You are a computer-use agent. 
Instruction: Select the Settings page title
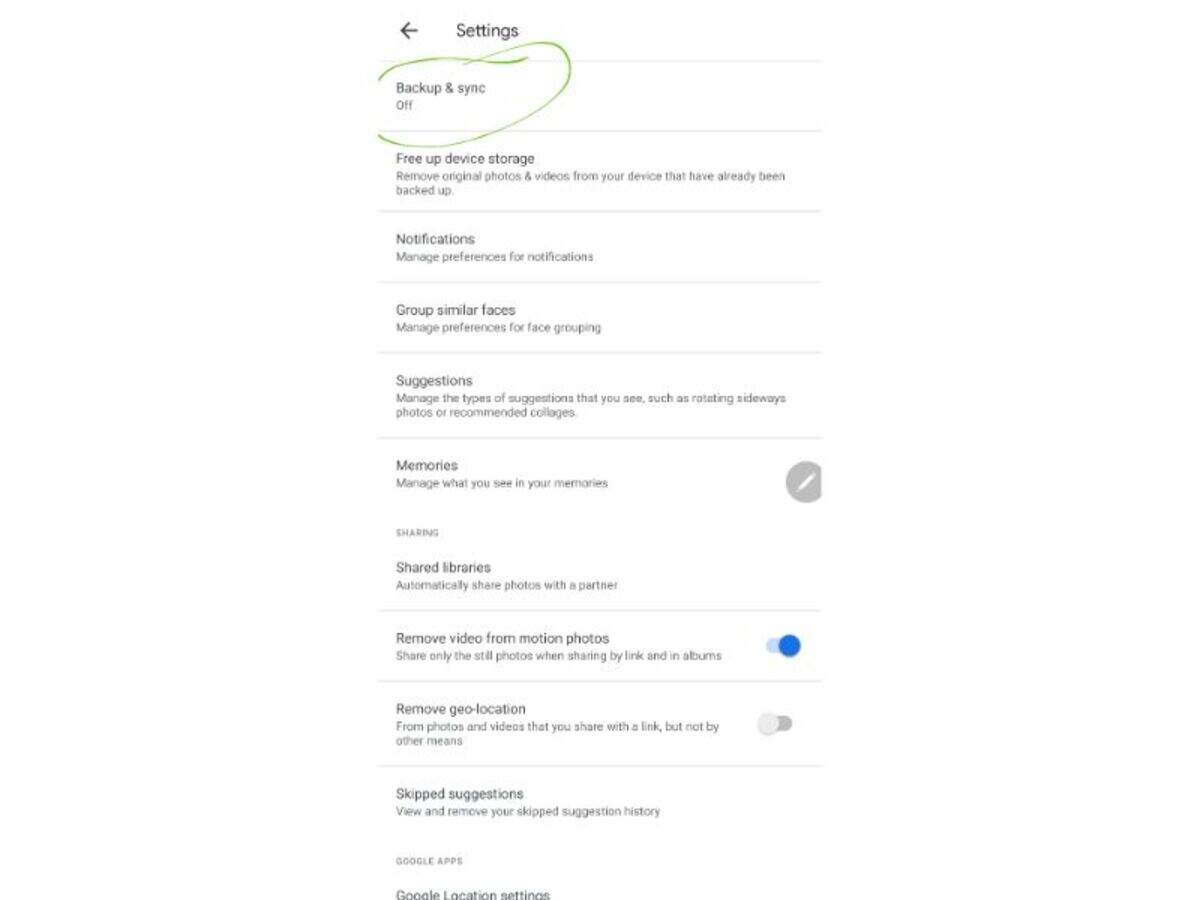coord(487,31)
